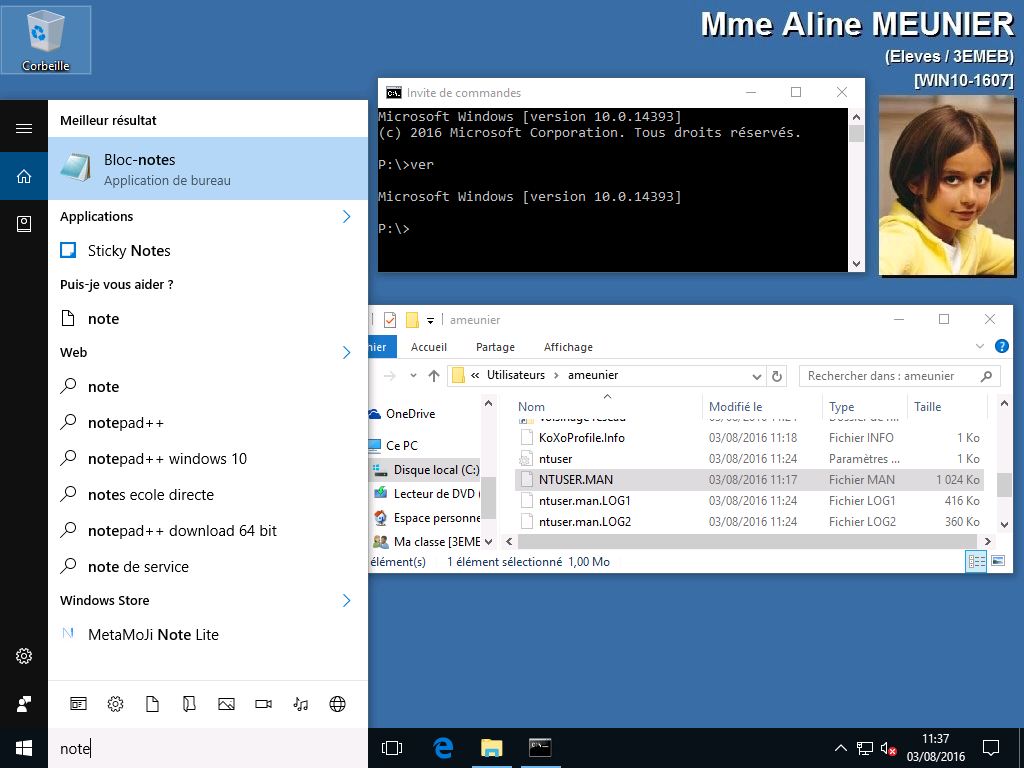Click the Windows Start button
Viewport: 1024px width, 768px height.
tap(24, 748)
